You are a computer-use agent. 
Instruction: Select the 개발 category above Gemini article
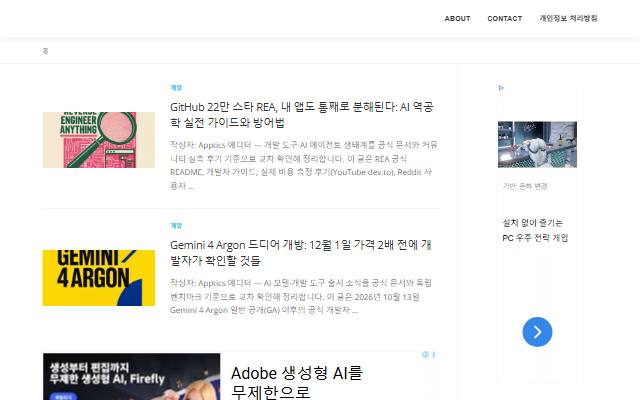pyautogui.click(x=176, y=225)
